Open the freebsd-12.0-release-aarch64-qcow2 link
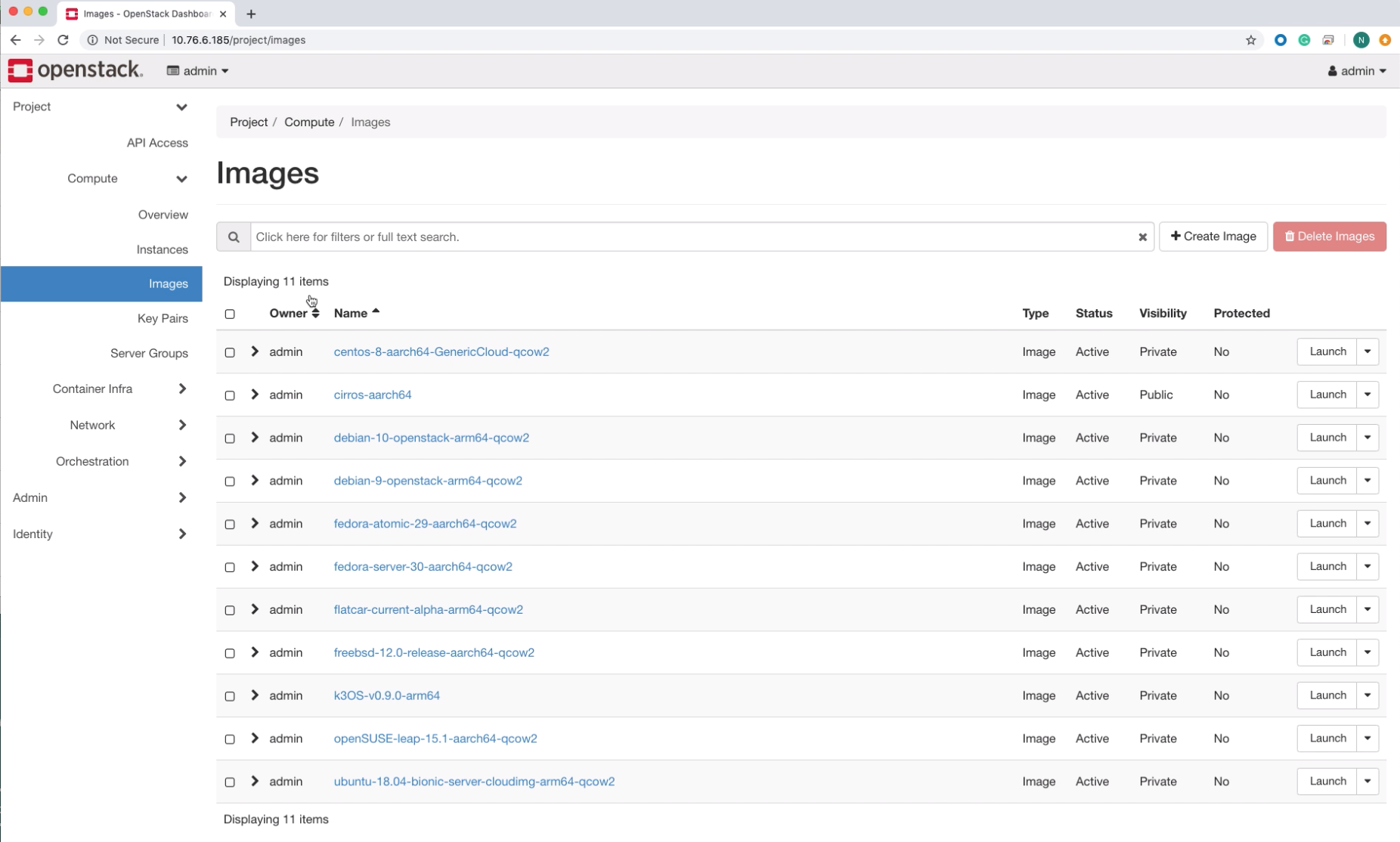The image size is (1400, 842). point(434,652)
